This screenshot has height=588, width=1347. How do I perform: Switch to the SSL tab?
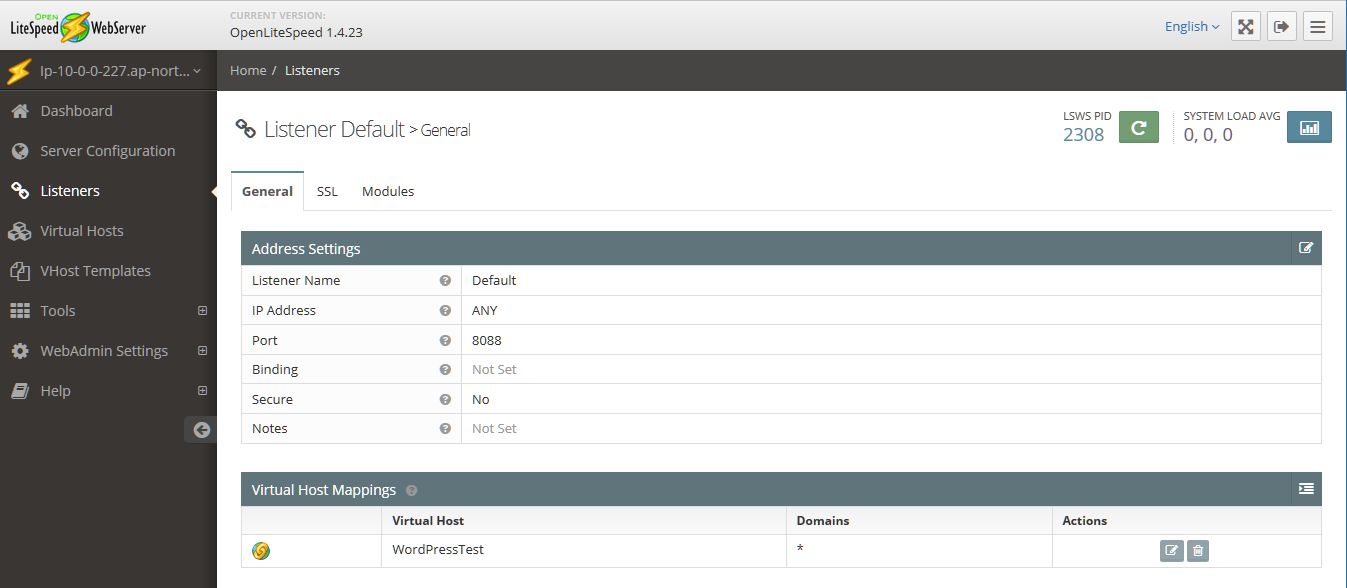[327, 191]
